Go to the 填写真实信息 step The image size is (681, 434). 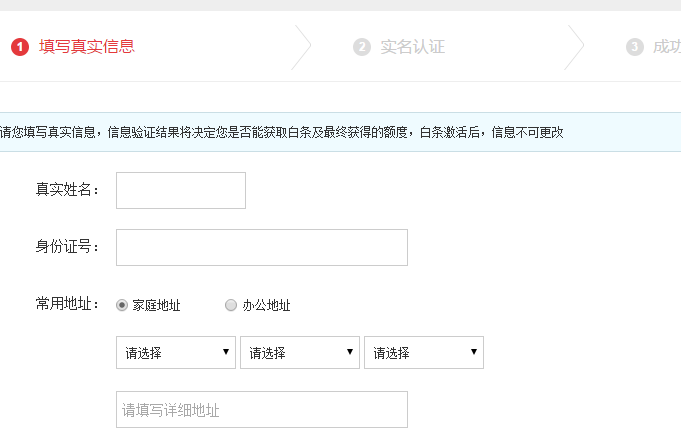[86, 46]
